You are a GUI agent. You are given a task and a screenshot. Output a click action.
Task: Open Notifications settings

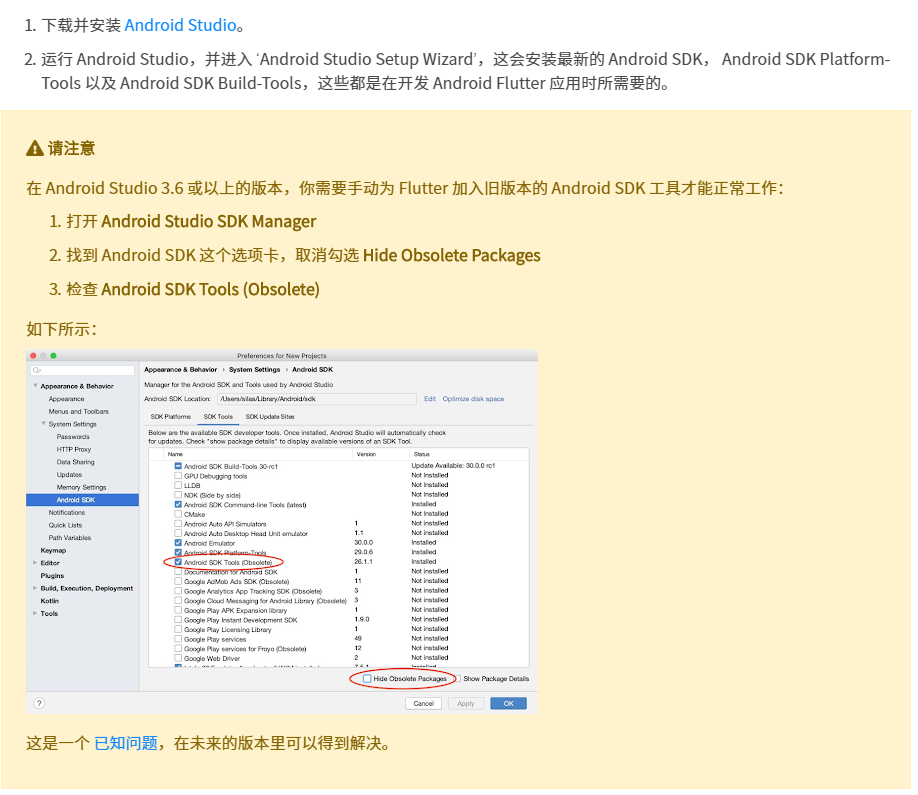tap(67, 512)
